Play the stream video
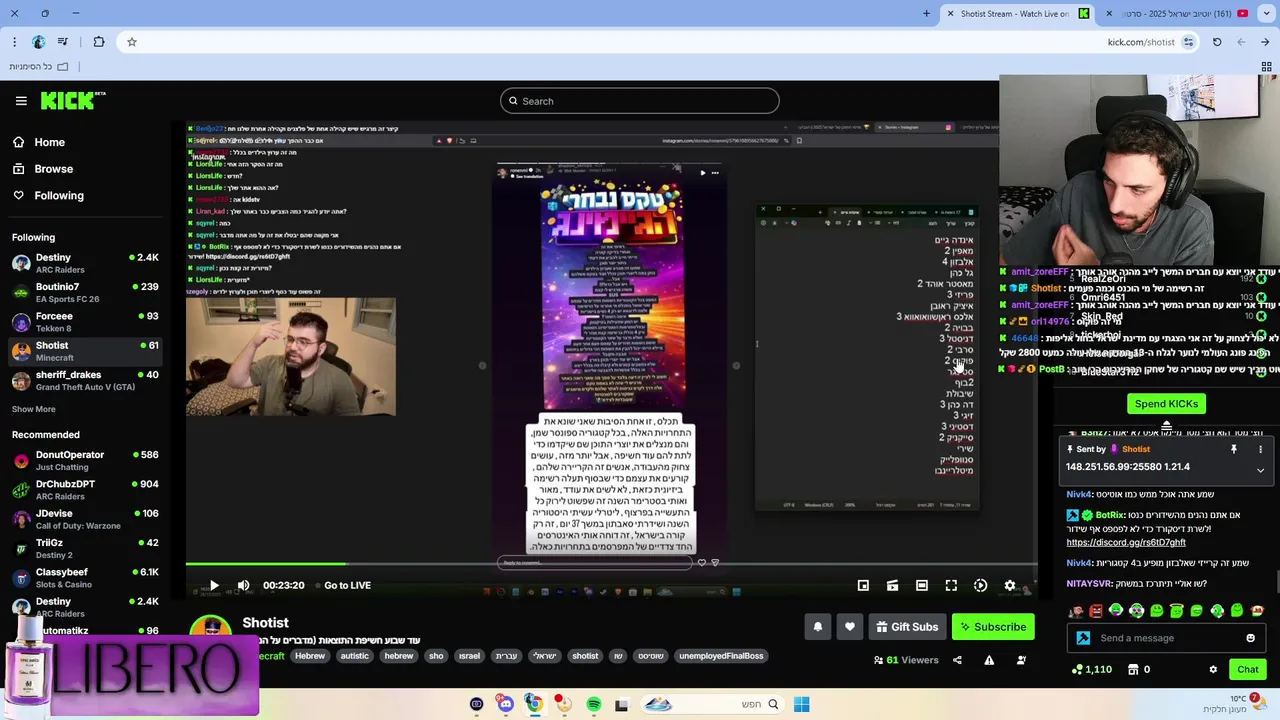The width and height of the screenshot is (1280, 720). (x=214, y=585)
